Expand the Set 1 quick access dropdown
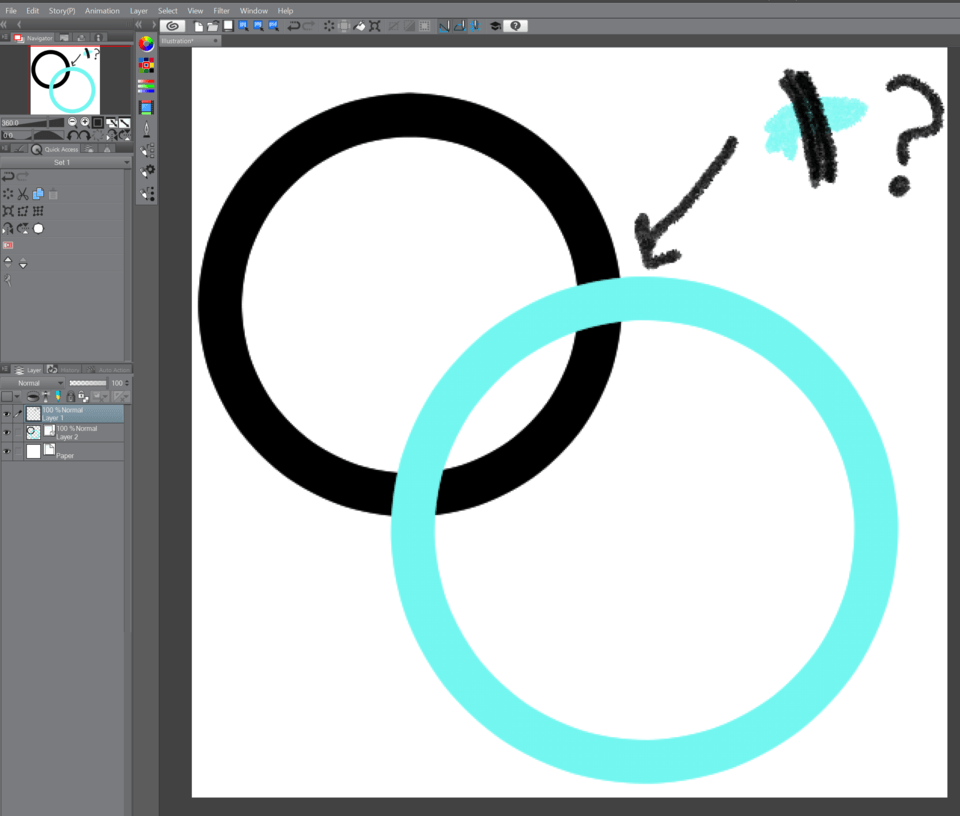 (126, 162)
